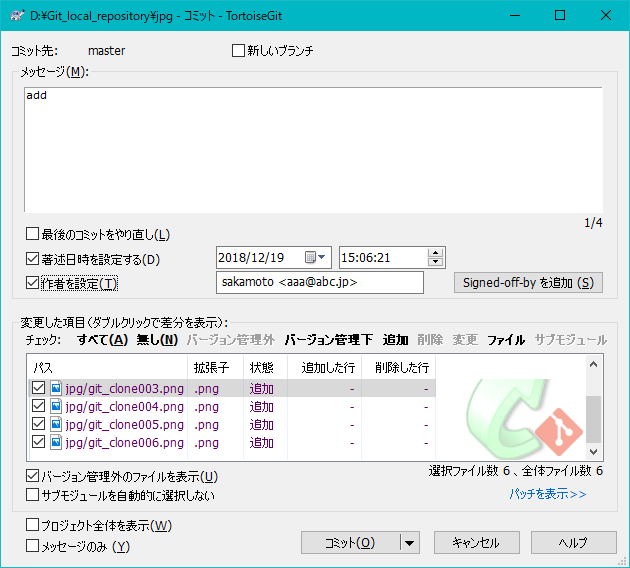Image resolution: width=630 pixels, height=568 pixels.
Task: Click the file icon of jpg/git_clone005.png
Action: [x=56, y=424]
